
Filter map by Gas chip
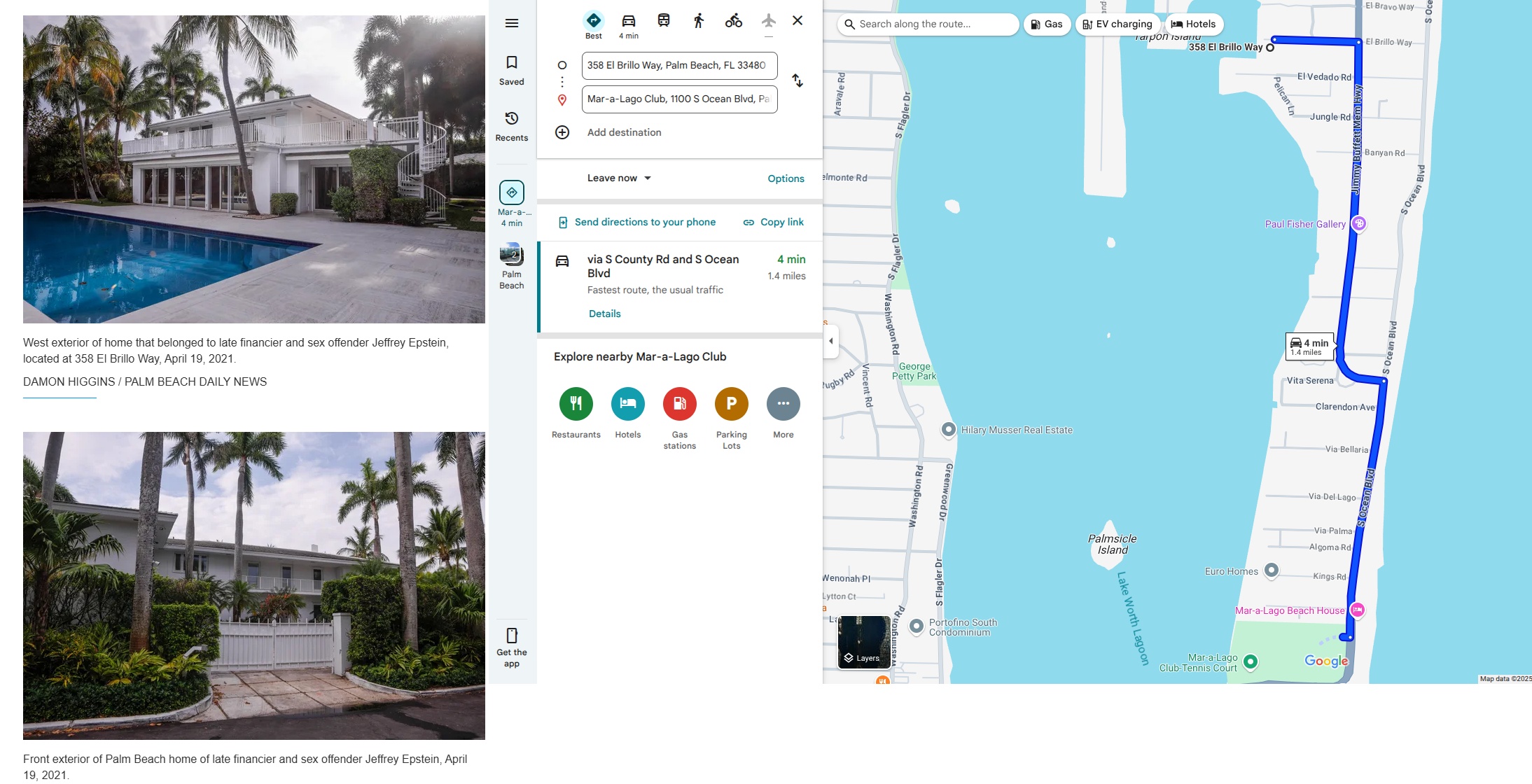pos(1047,24)
